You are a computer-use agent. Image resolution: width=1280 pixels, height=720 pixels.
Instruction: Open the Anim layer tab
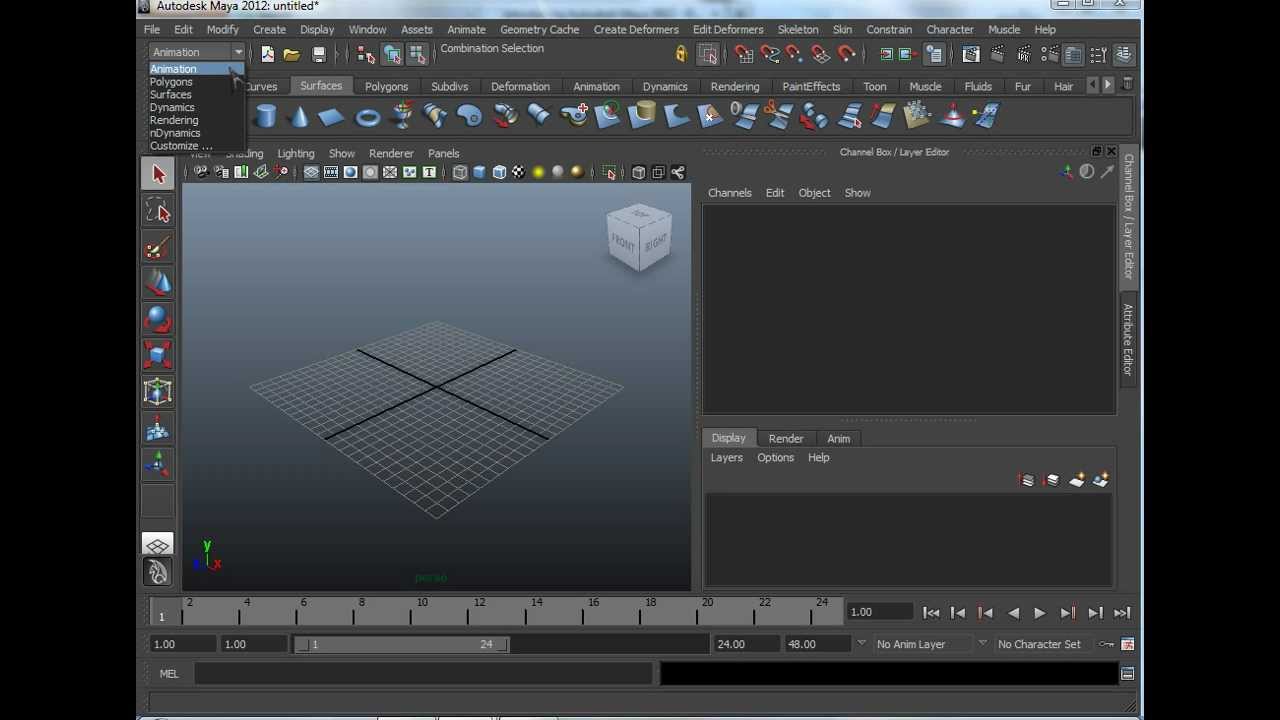(838, 439)
